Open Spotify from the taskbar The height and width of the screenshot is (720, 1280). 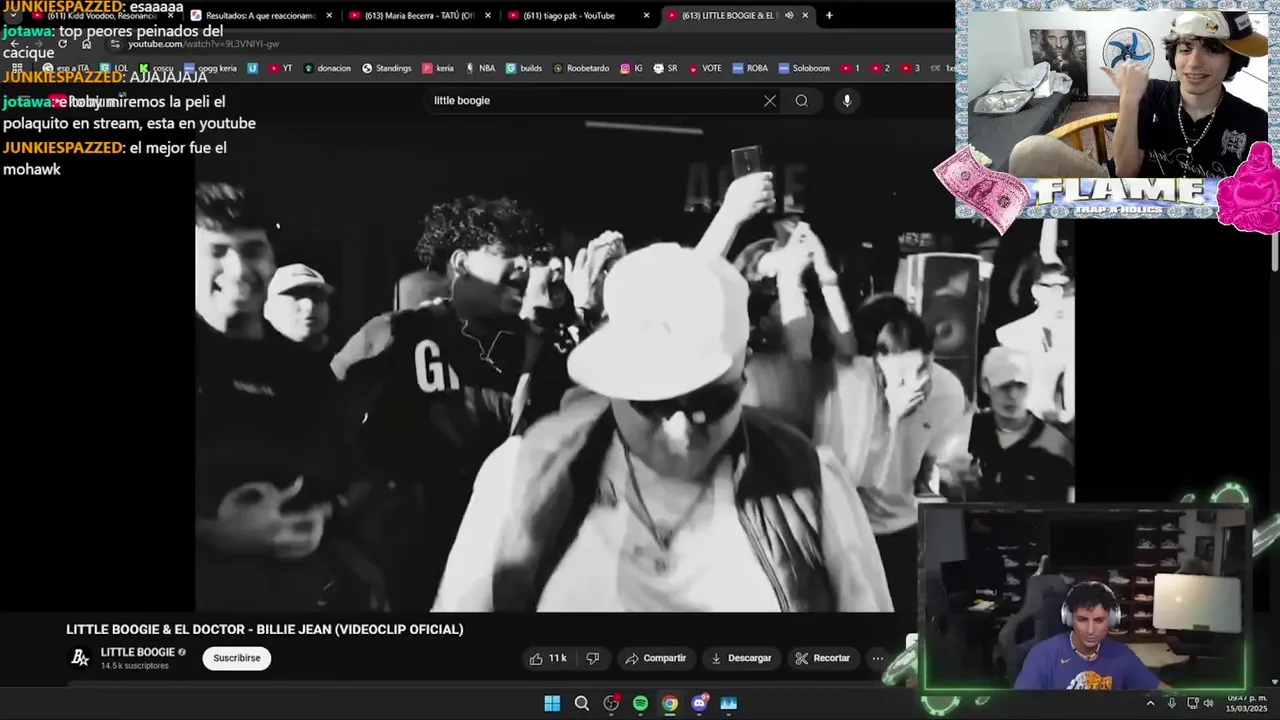(640, 703)
